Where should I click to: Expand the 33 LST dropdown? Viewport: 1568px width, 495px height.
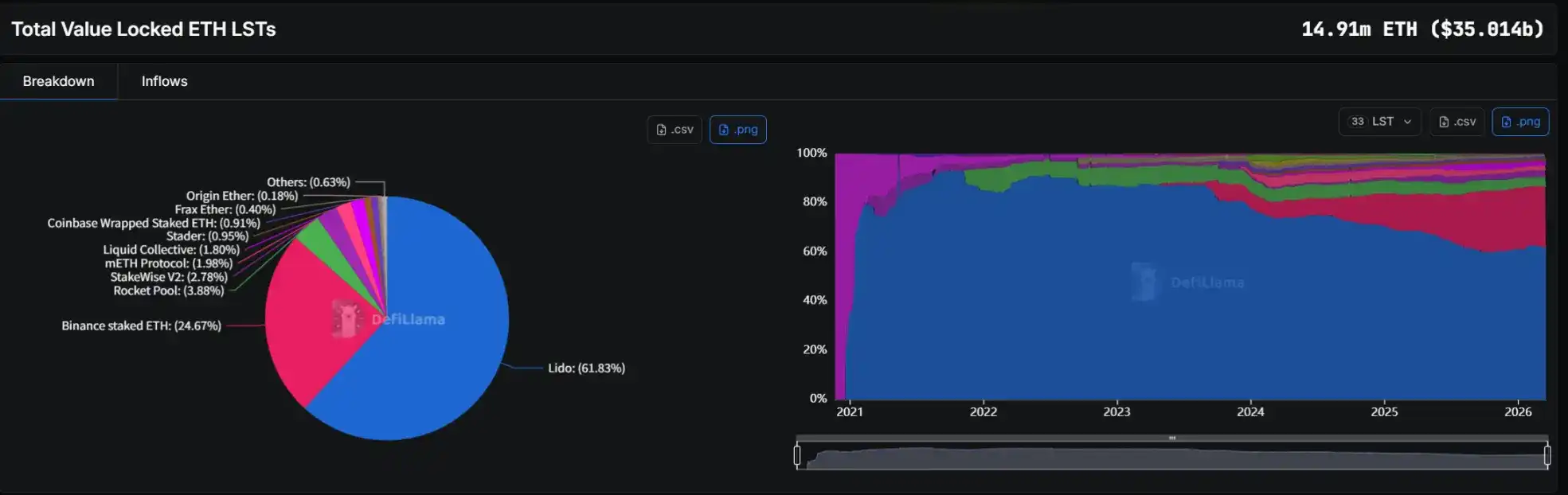click(x=1380, y=122)
